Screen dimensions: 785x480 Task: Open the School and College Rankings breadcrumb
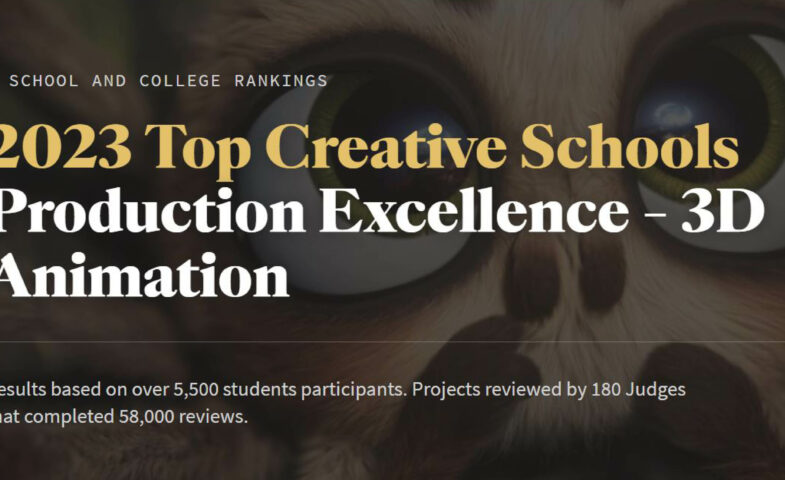click(168, 81)
